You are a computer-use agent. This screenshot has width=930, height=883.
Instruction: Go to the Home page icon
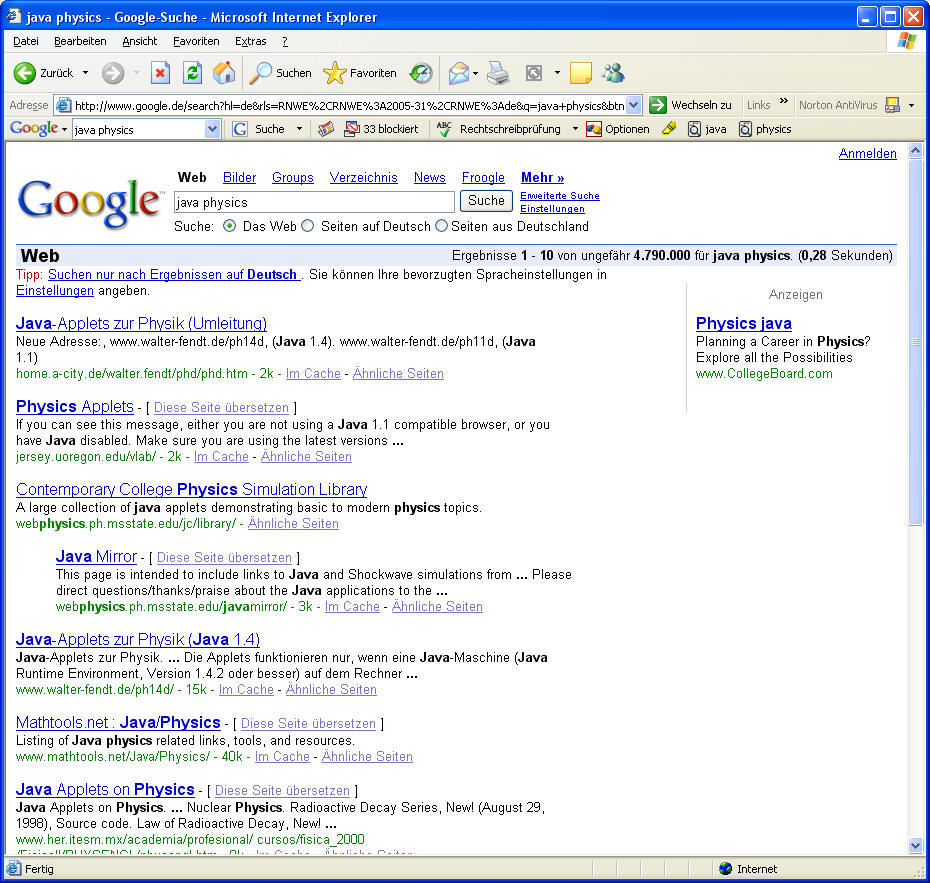(224, 73)
